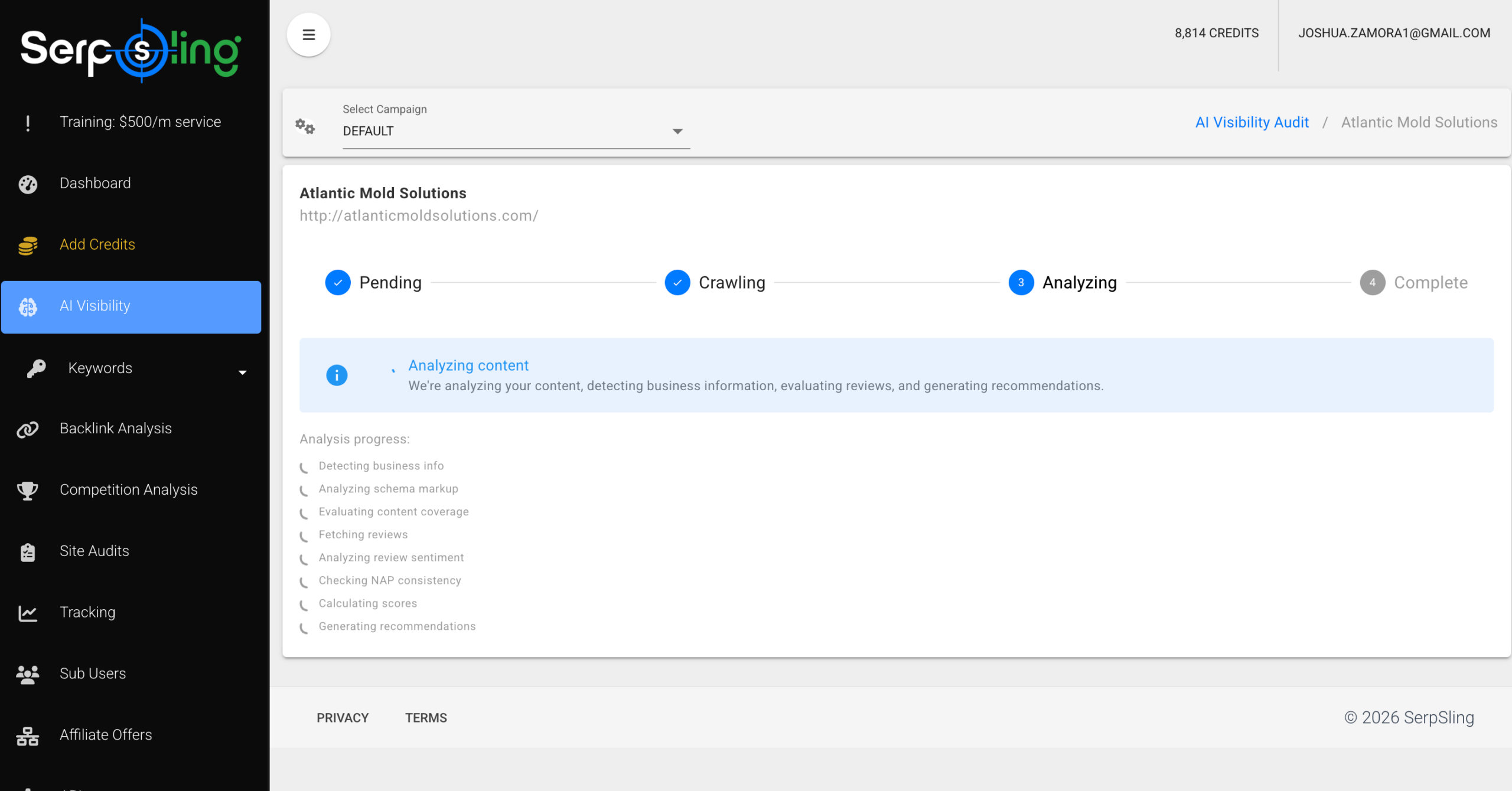Viewport: 1512px width, 791px height.
Task: Click the blue info icon in alert
Action: (x=337, y=375)
